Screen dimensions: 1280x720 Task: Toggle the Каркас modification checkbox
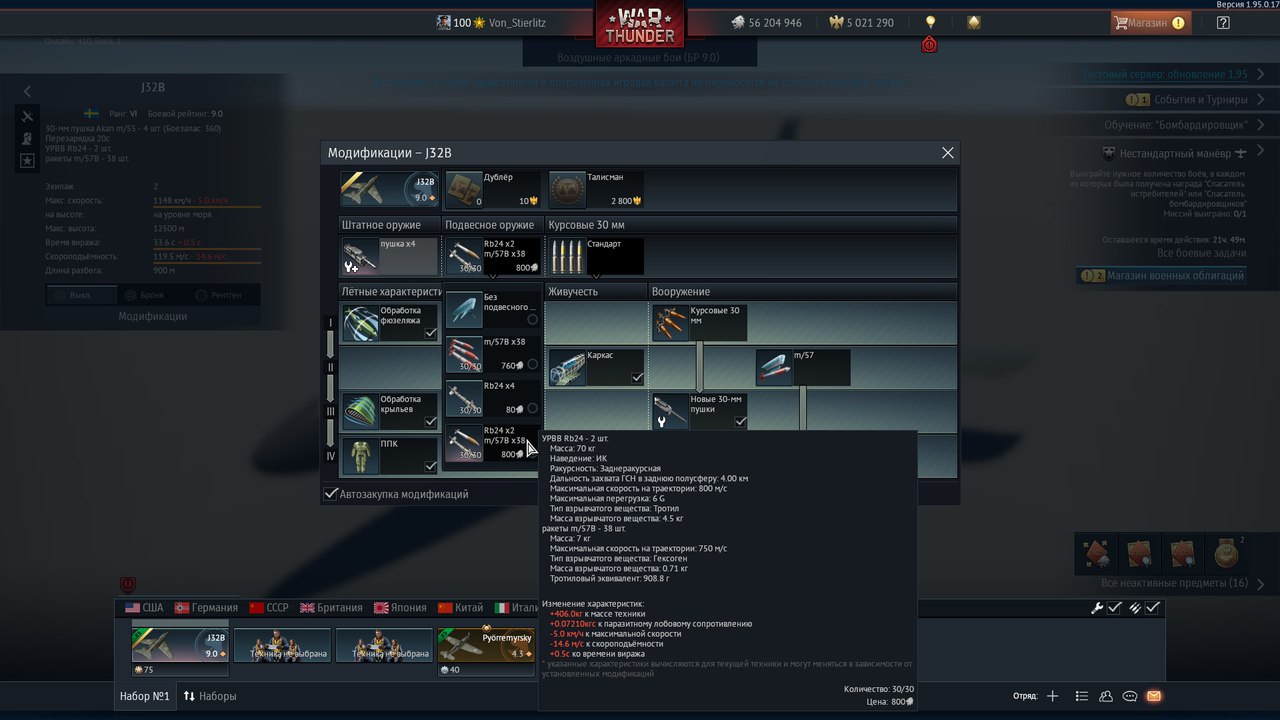(x=637, y=377)
